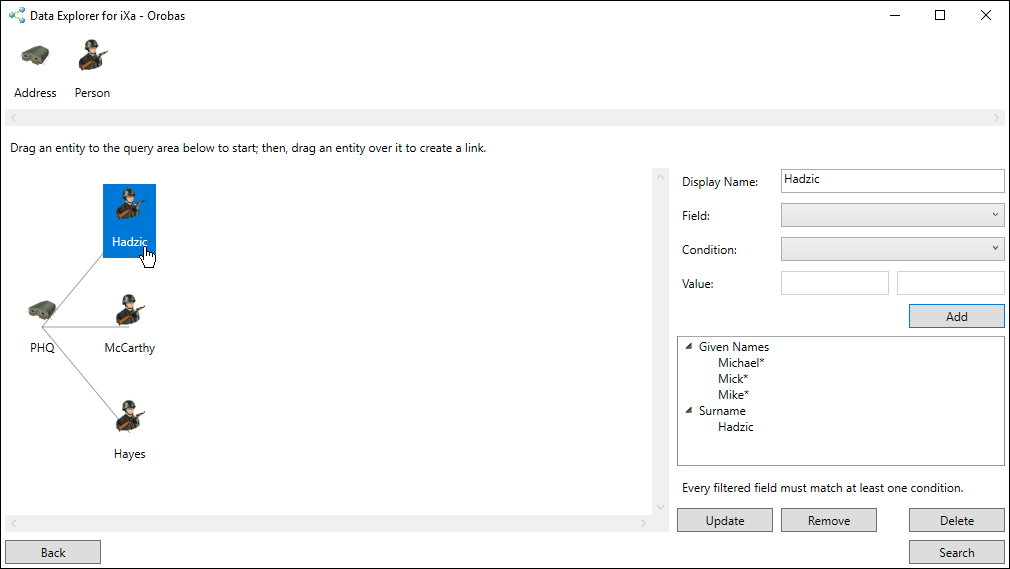Image resolution: width=1010 pixels, height=569 pixels.
Task: Click the Add condition button
Action: pos(956,316)
